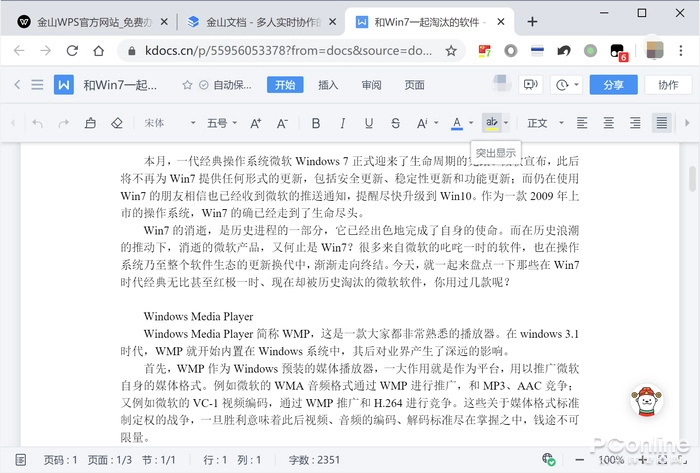Decrease font size with A- icon
This screenshot has width=700, height=473.
click(282, 123)
